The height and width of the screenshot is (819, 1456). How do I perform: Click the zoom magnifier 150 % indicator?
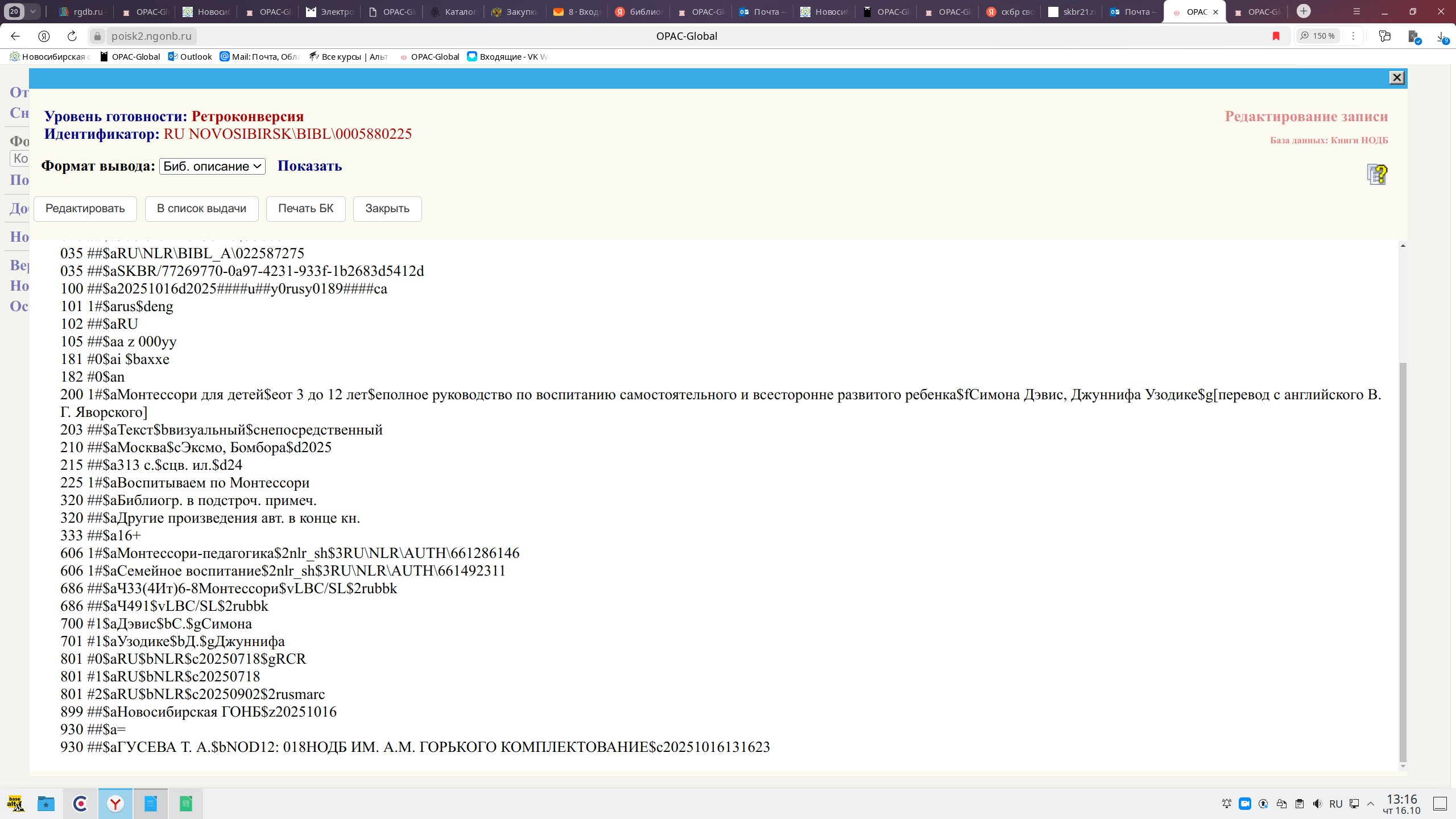click(1317, 36)
